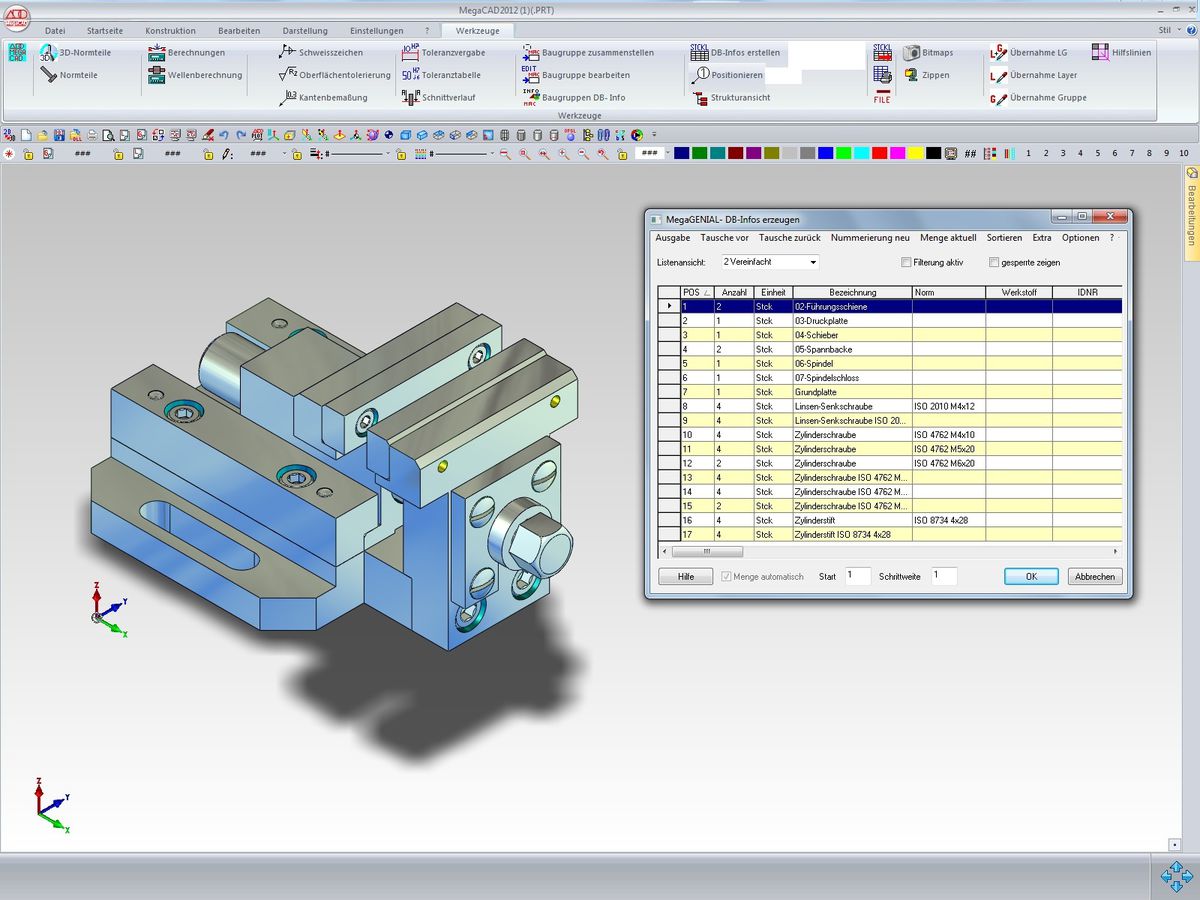Apply Übernahme Gruppe
The width and height of the screenshot is (1200, 900).
click(x=1038, y=97)
